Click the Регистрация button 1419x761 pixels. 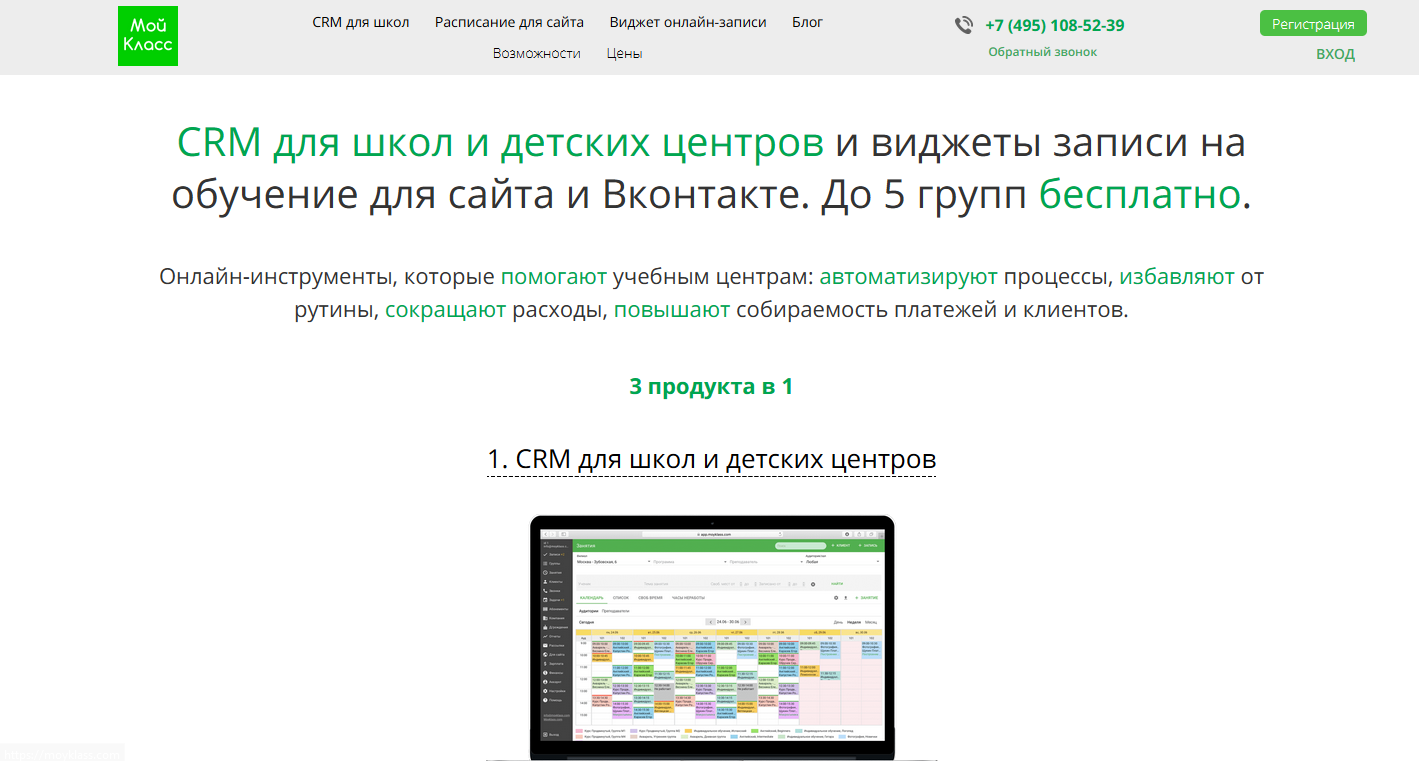1313,24
